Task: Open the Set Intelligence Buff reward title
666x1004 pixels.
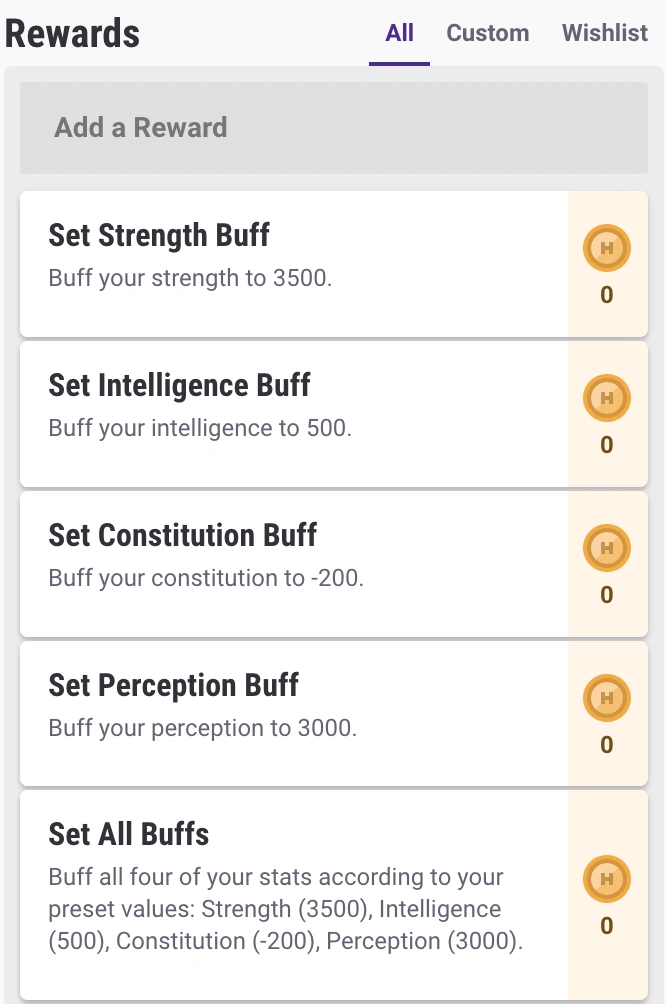Action: [x=179, y=386]
